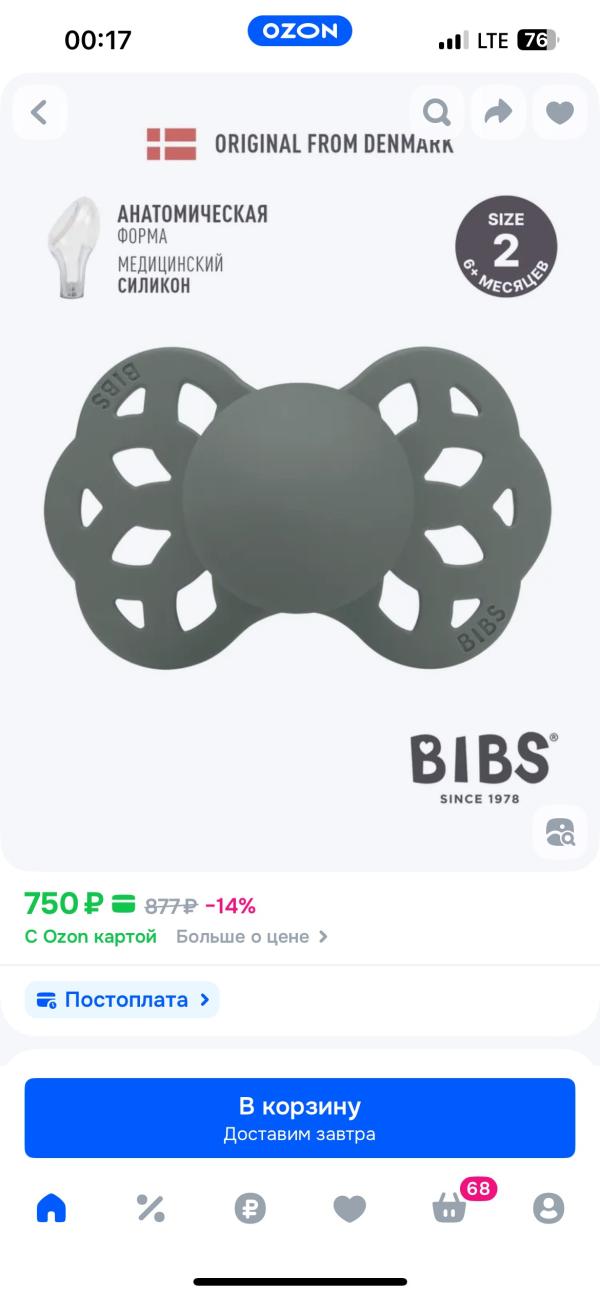This screenshot has width=600, height=1297.
Task: Open similar image search icon
Action: point(559,831)
